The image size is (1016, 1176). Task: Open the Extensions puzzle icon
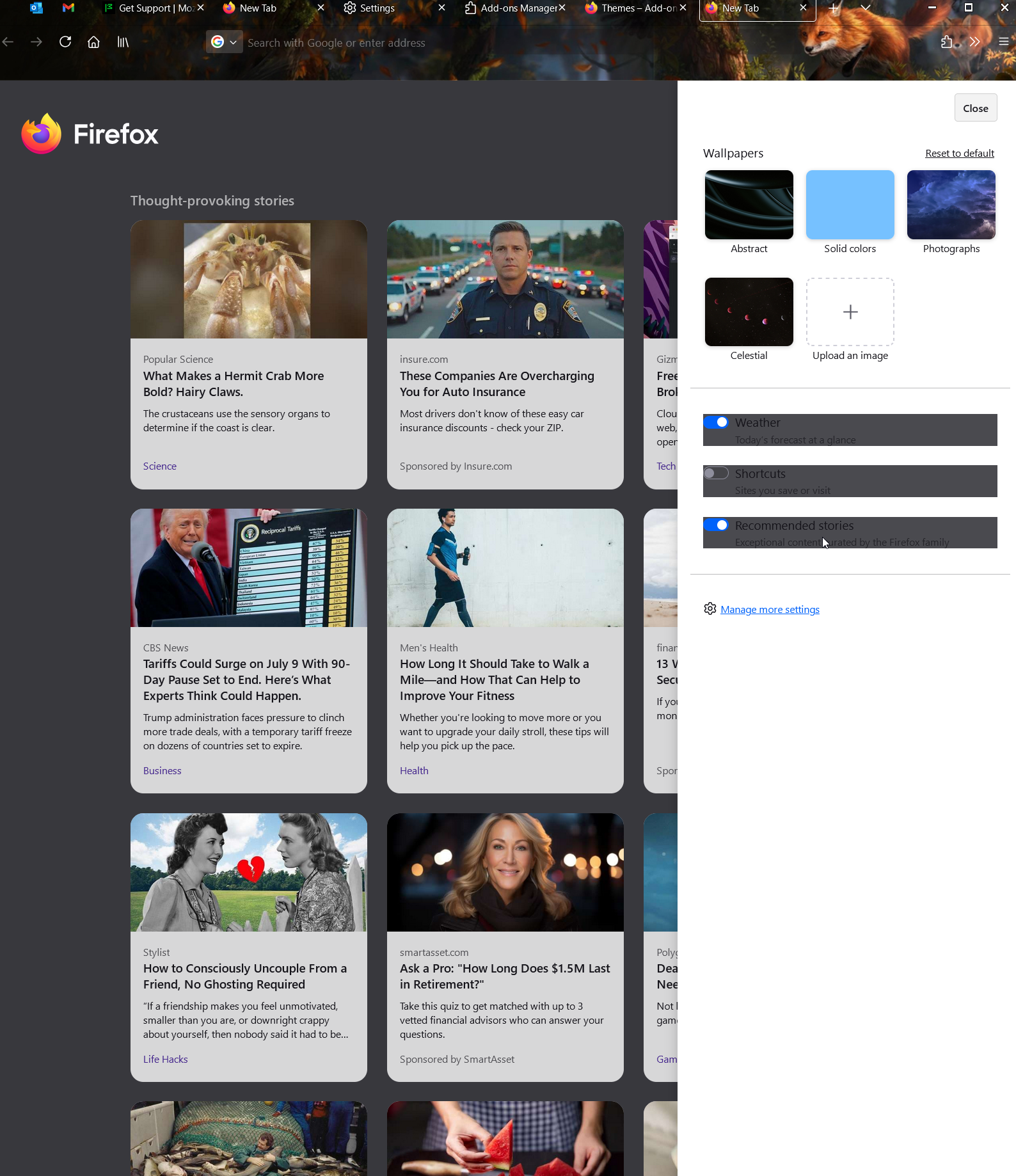coord(947,42)
